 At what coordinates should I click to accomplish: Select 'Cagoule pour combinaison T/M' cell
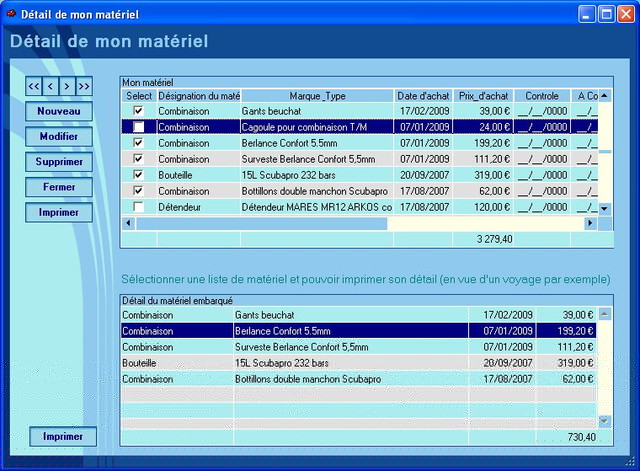pos(317,127)
